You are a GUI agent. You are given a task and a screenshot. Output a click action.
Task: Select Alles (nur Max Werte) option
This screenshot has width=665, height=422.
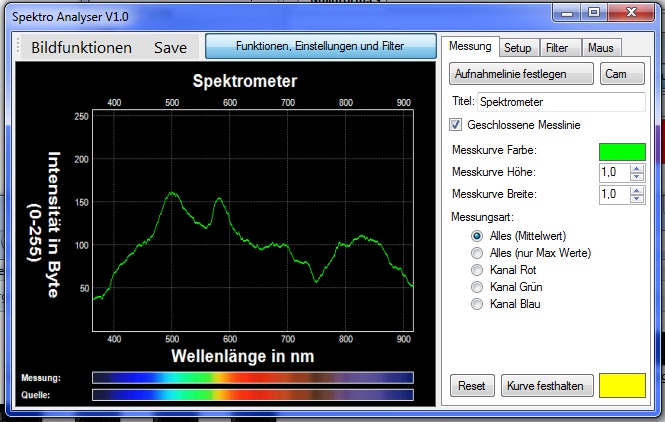[x=477, y=253]
